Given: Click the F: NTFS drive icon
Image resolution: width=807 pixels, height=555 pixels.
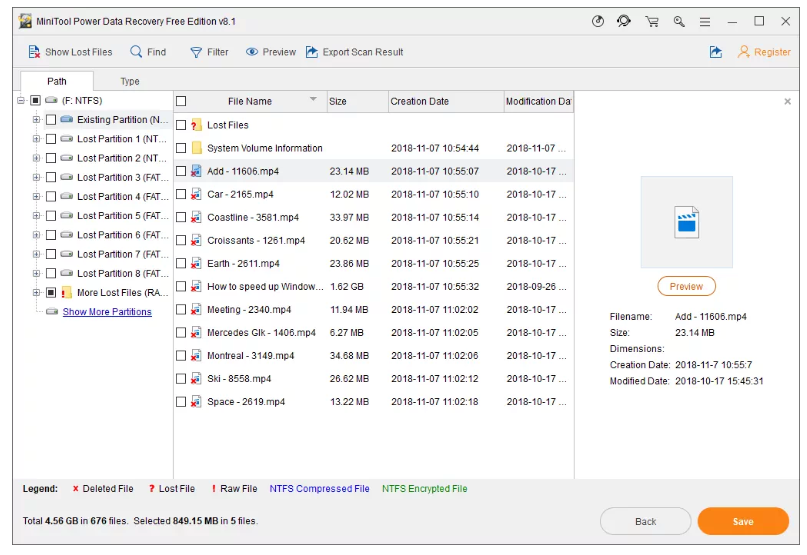Looking at the screenshot, I should point(51,100).
